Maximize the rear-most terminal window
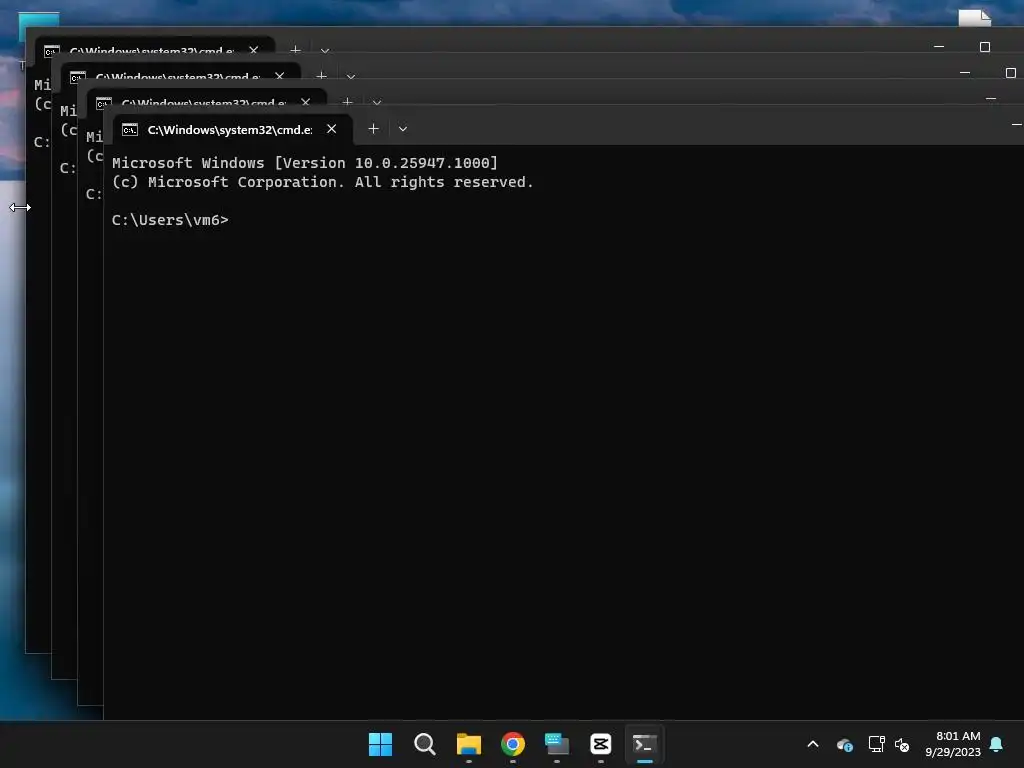1024x768 pixels. pos(985,47)
